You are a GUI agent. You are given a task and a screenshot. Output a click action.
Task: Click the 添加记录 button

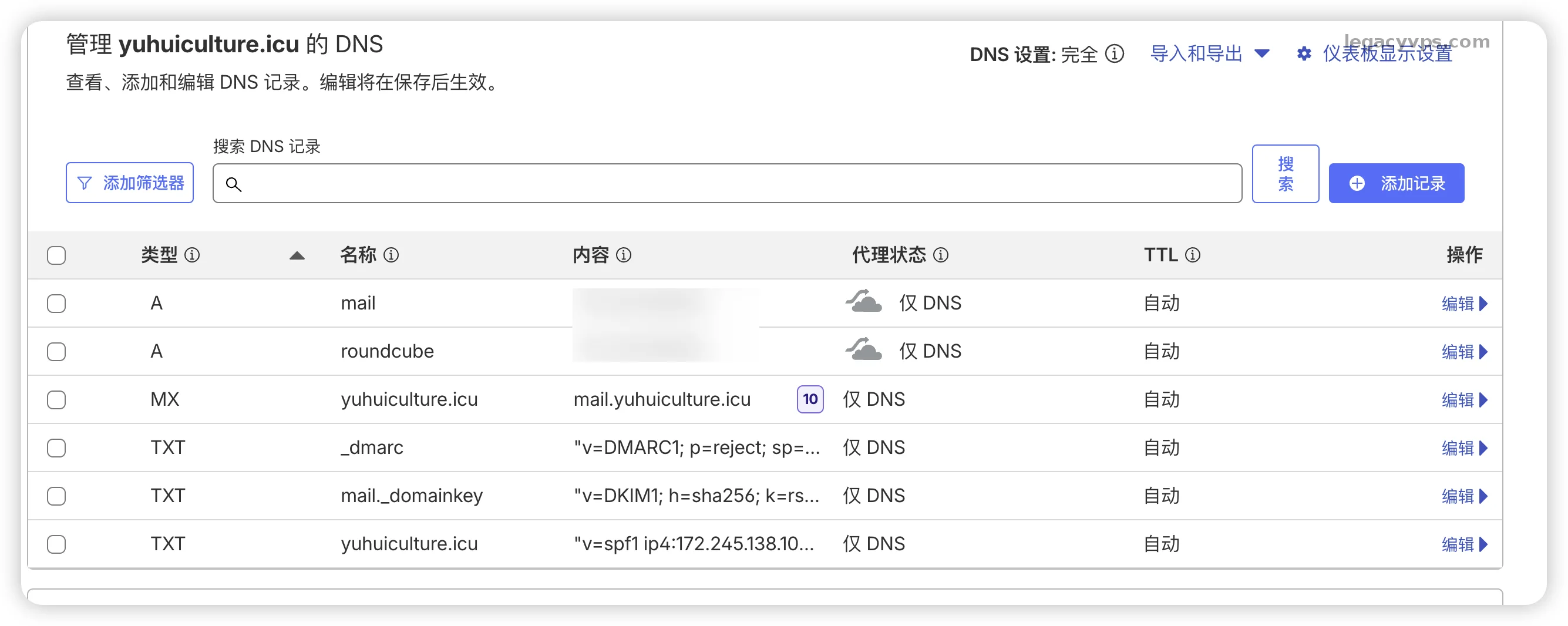pos(1396,183)
